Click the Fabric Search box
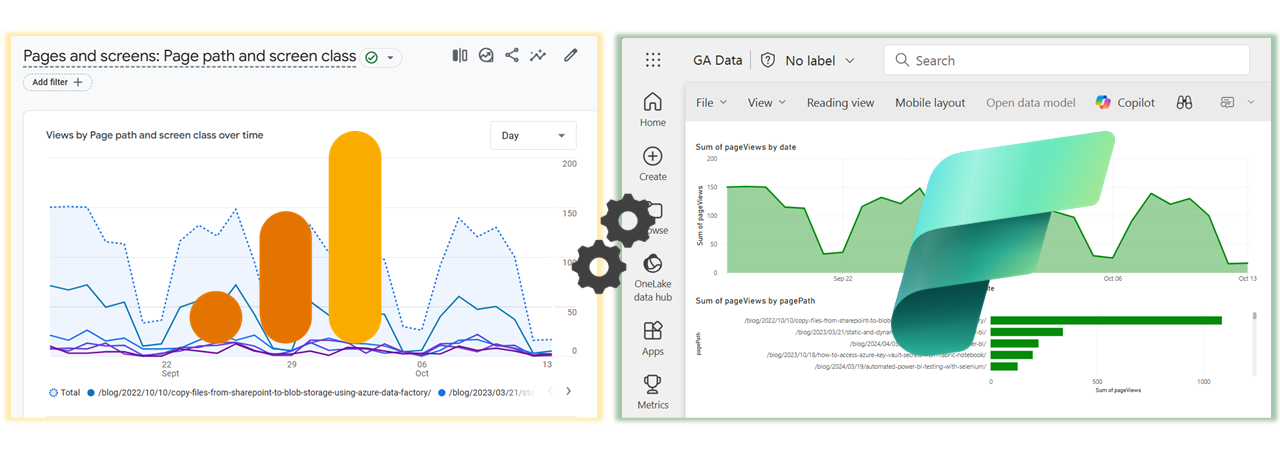 tap(1066, 60)
